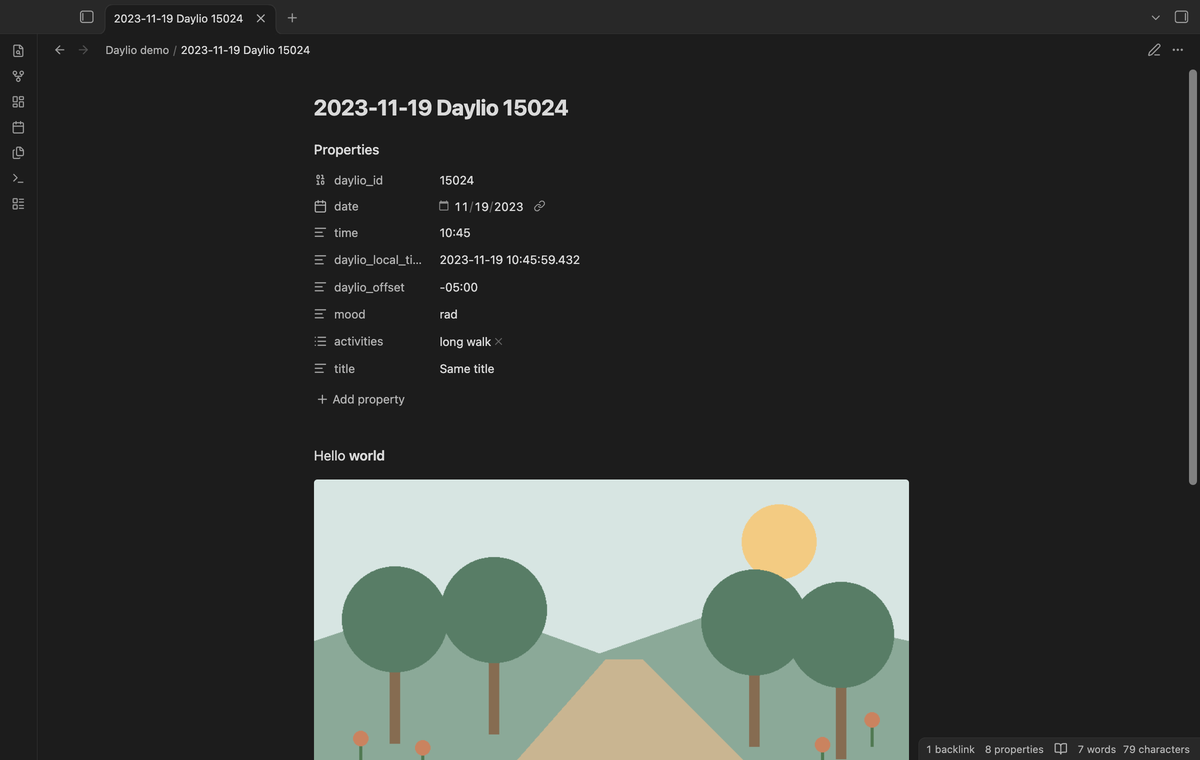Screen dimensions: 1200x760
Task: Click the 'title' property name
Action: coord(344,368)
